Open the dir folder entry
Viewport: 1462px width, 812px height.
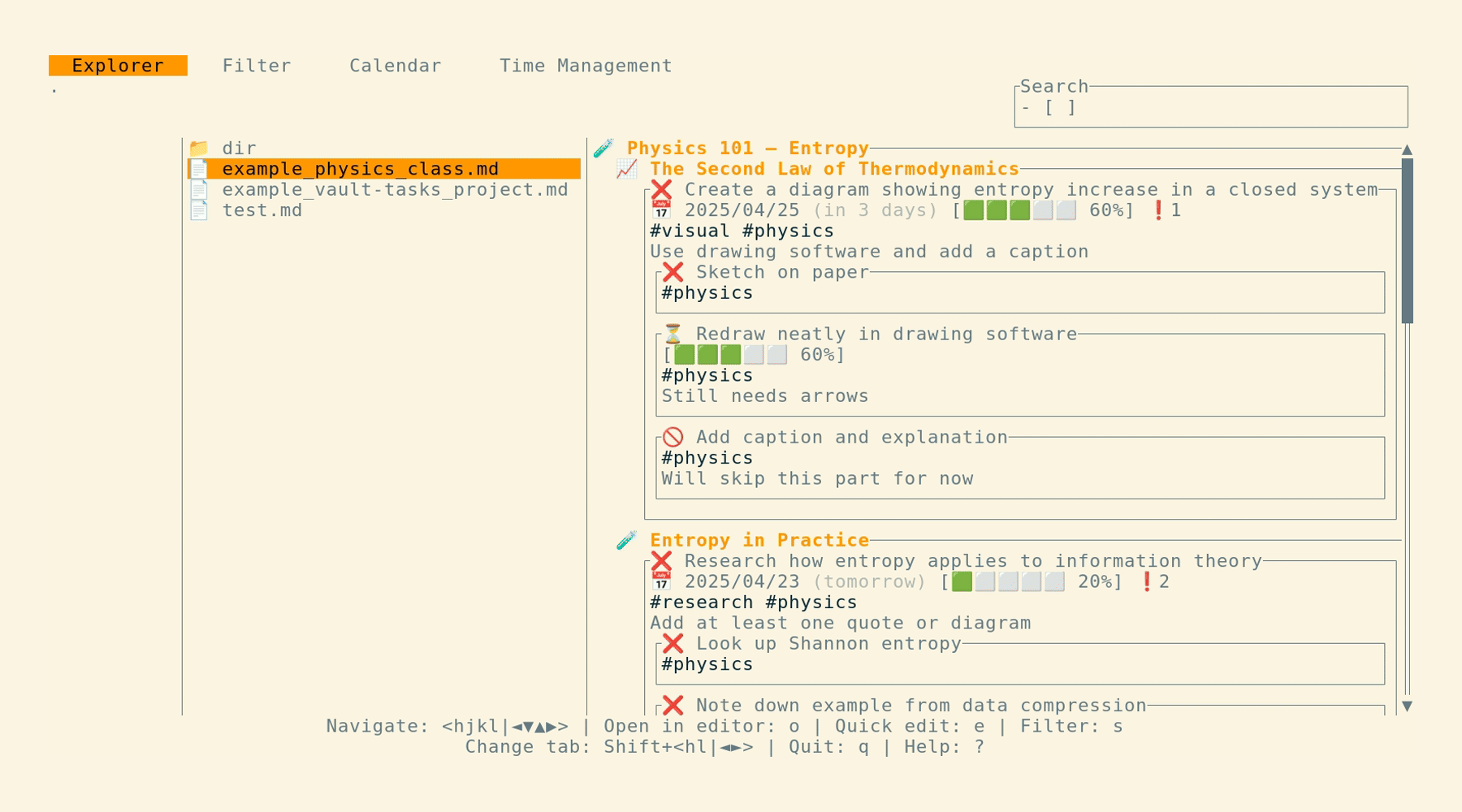click(239, 149)
